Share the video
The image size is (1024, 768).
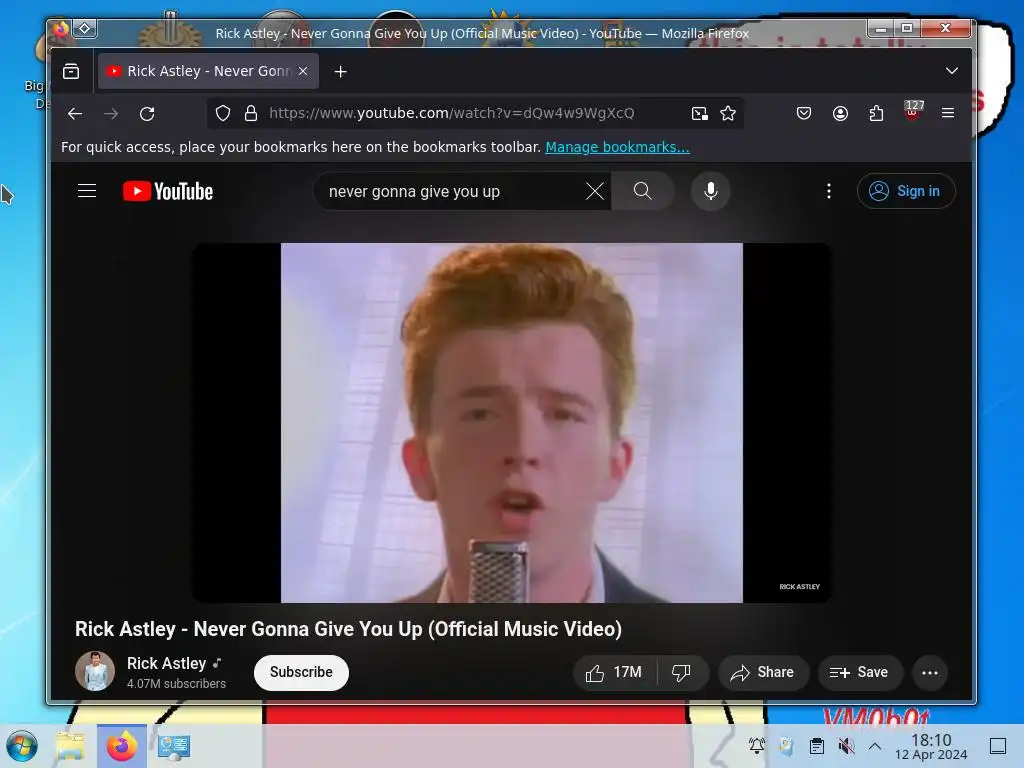click(763, 673)
